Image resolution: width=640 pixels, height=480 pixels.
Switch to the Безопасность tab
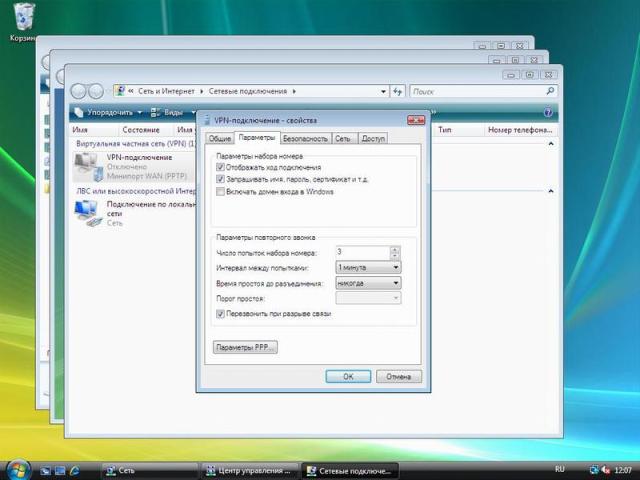click(305, 138)
